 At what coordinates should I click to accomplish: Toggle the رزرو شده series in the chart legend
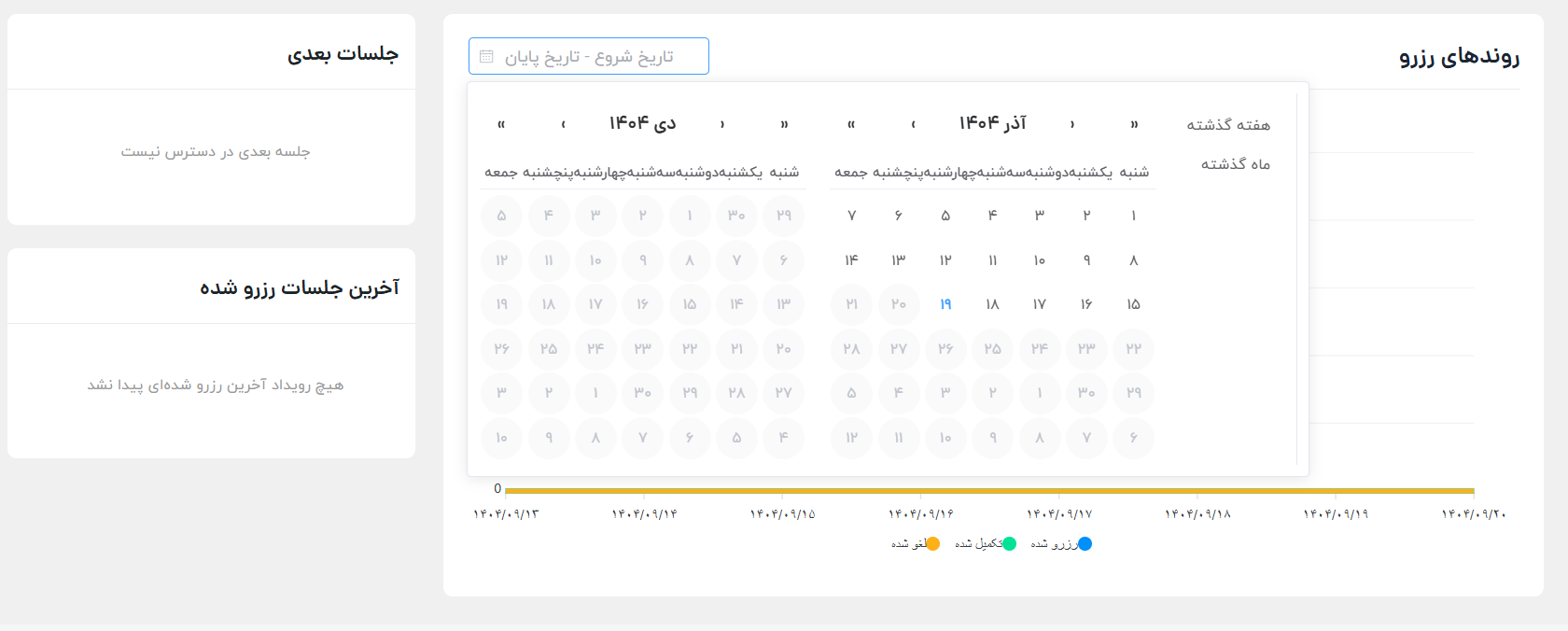point(1061,544)
